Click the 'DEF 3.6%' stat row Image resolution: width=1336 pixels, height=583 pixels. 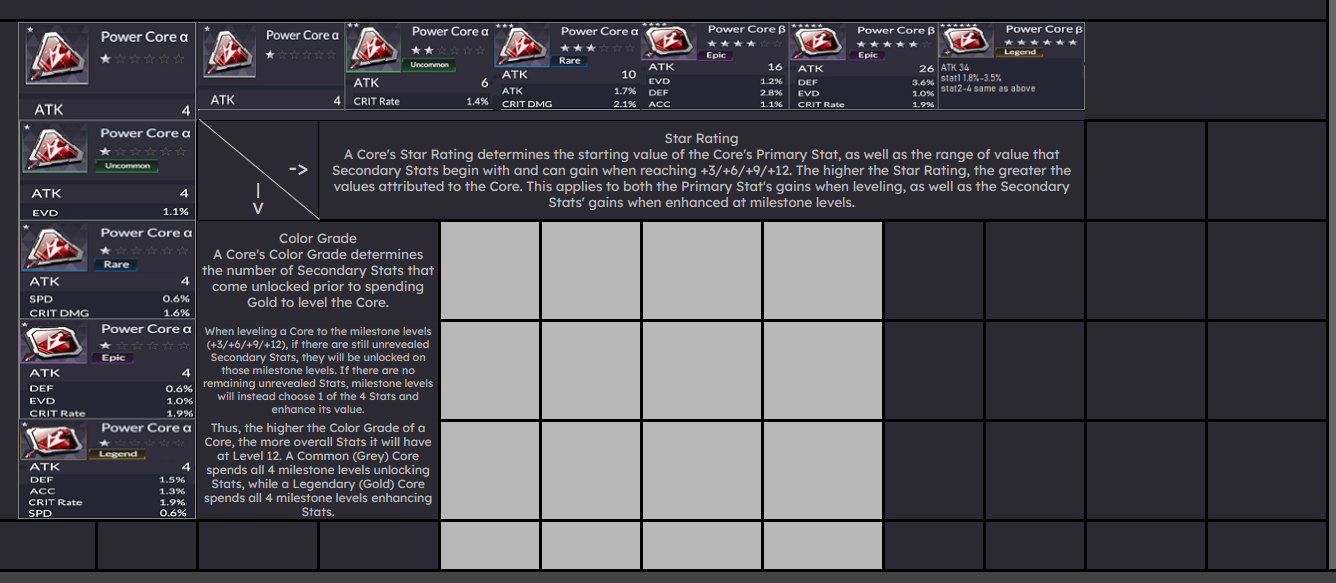[865, 82]
